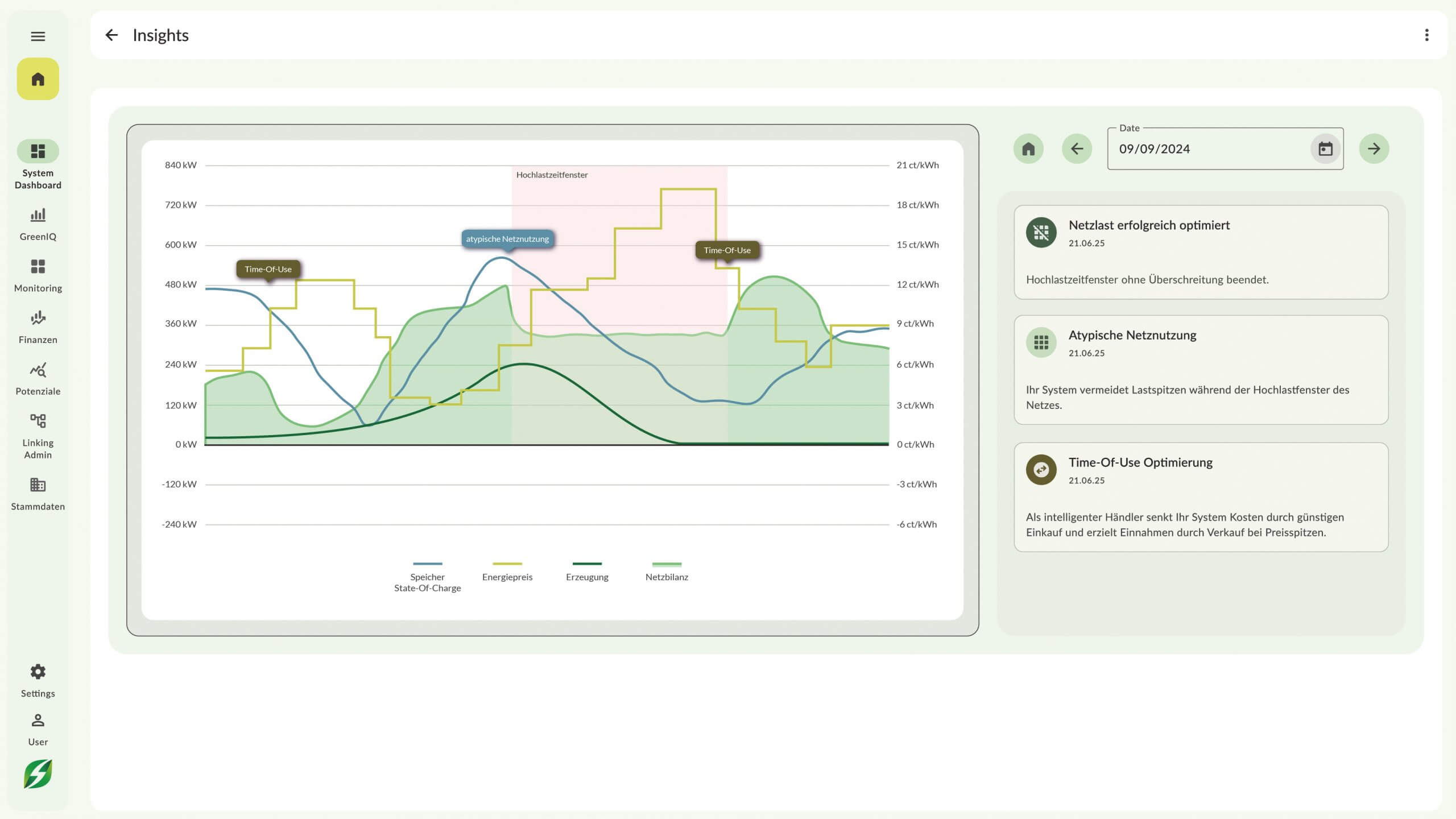Open the GreenIQ section
The height and width of the screenshot is (819, 1456).
pyautogui.click(x=38, y=224)
